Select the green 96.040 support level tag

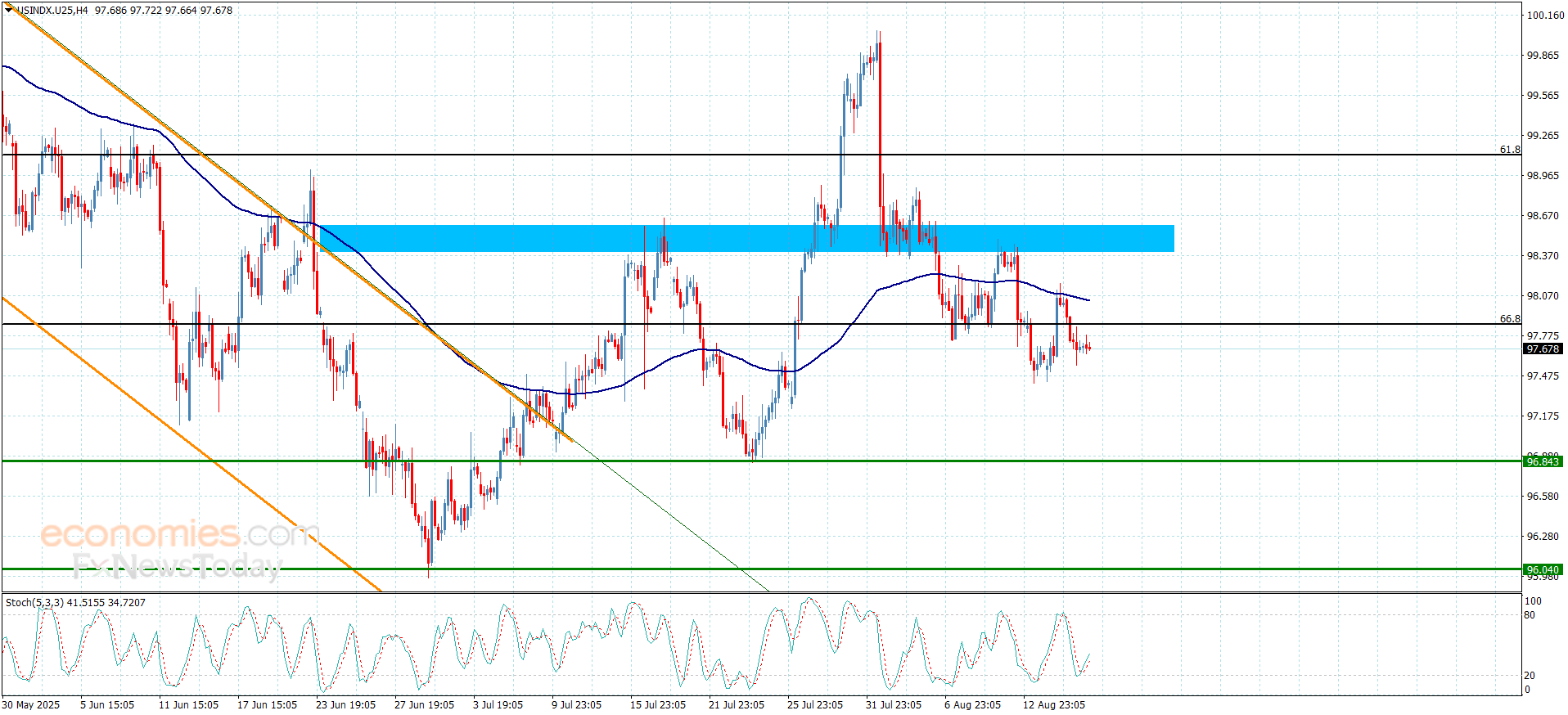pyautogui.click(x=1543, y=570)
